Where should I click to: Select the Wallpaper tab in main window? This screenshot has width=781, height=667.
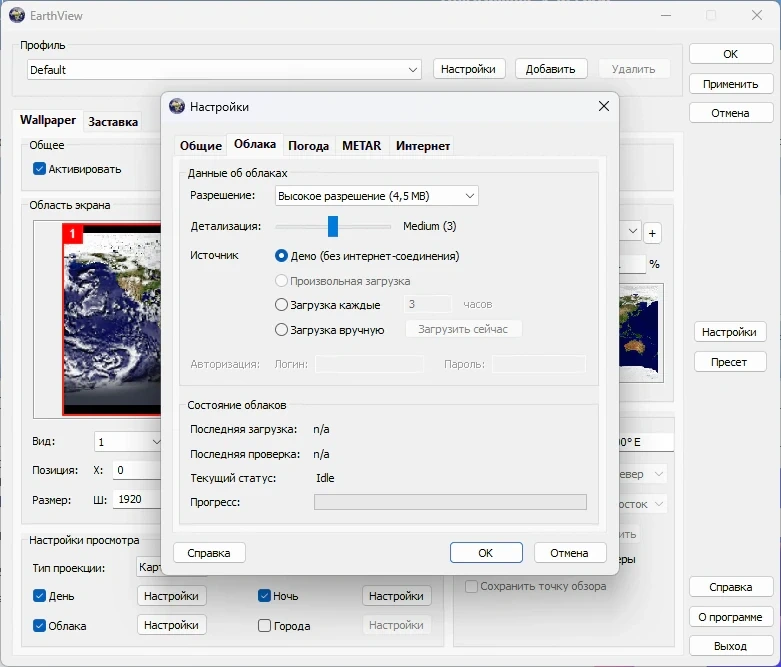click(x=48, y=120)
